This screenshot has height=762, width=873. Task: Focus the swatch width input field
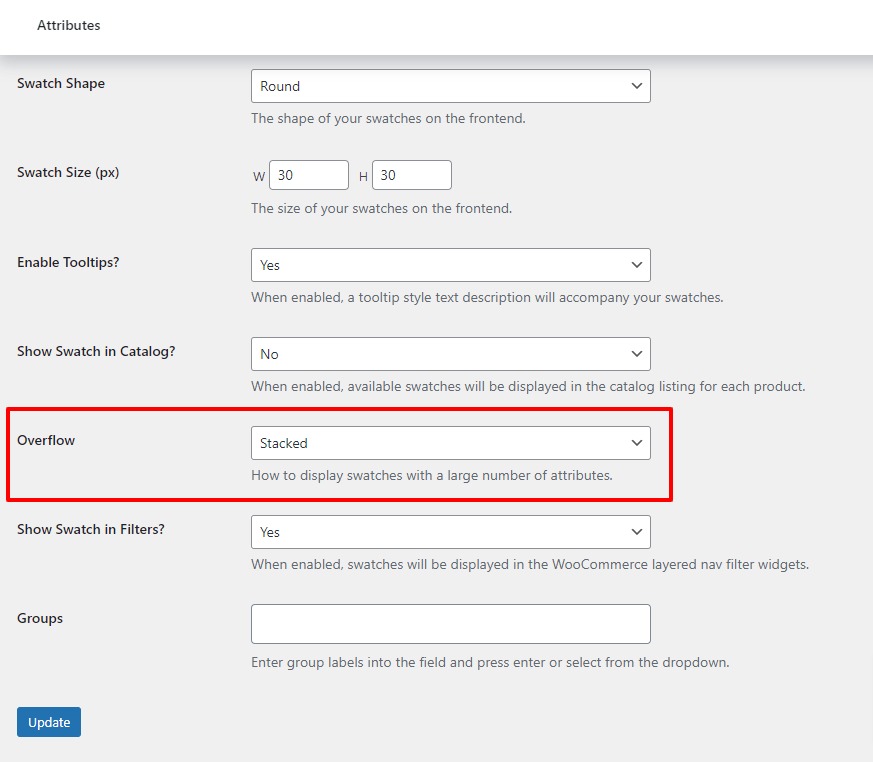[309, 175]
